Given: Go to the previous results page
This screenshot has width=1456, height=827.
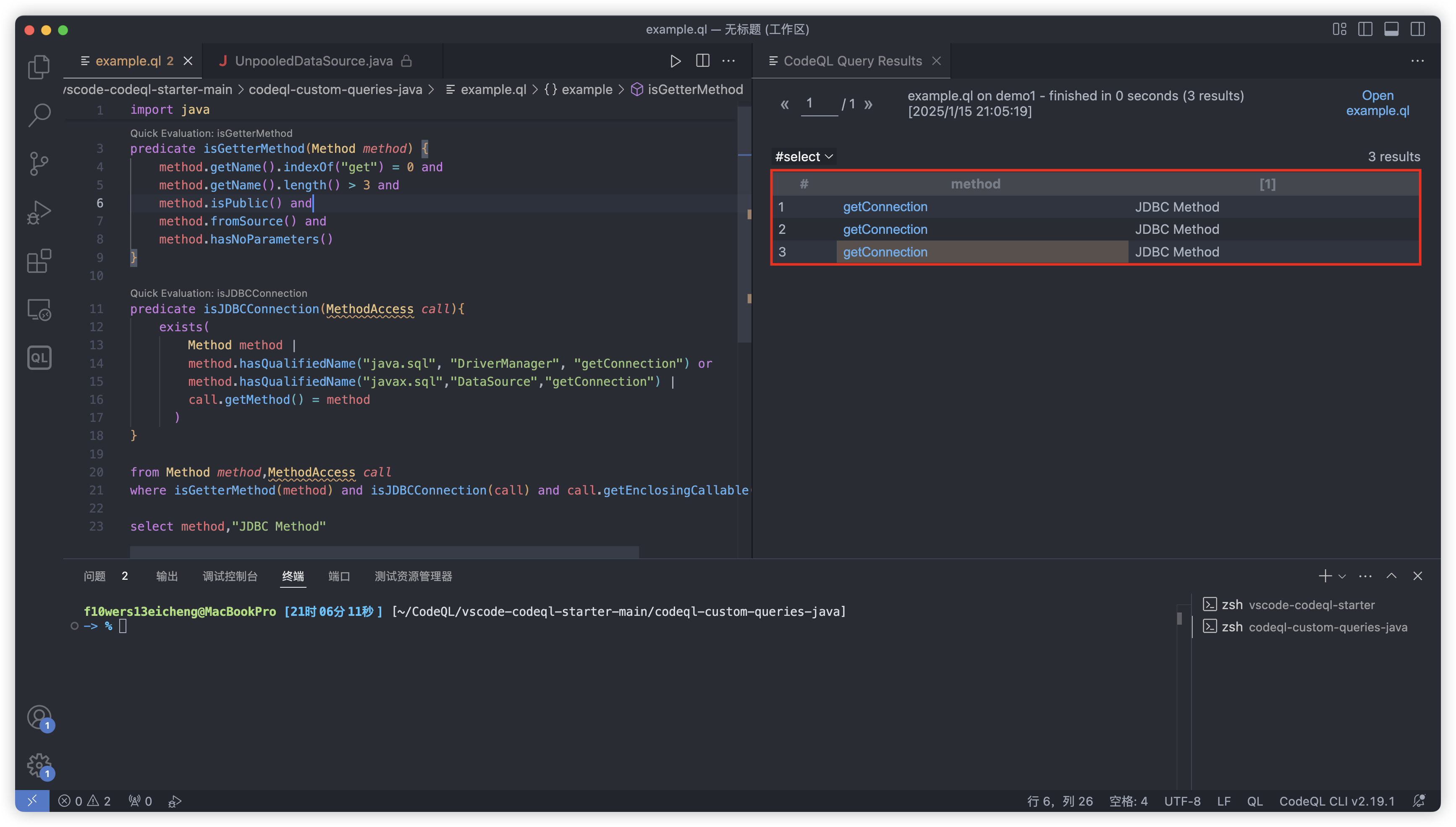Looking at the screenshot, I should (784, 104).
